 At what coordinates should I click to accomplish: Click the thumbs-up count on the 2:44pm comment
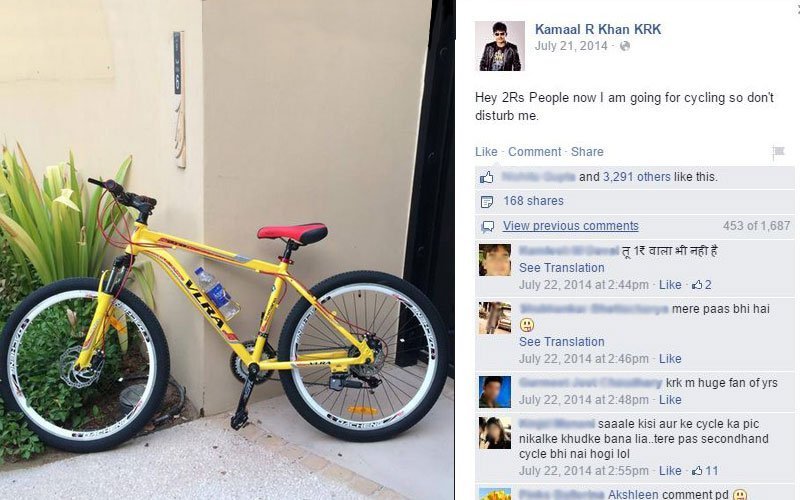(702, 285)
